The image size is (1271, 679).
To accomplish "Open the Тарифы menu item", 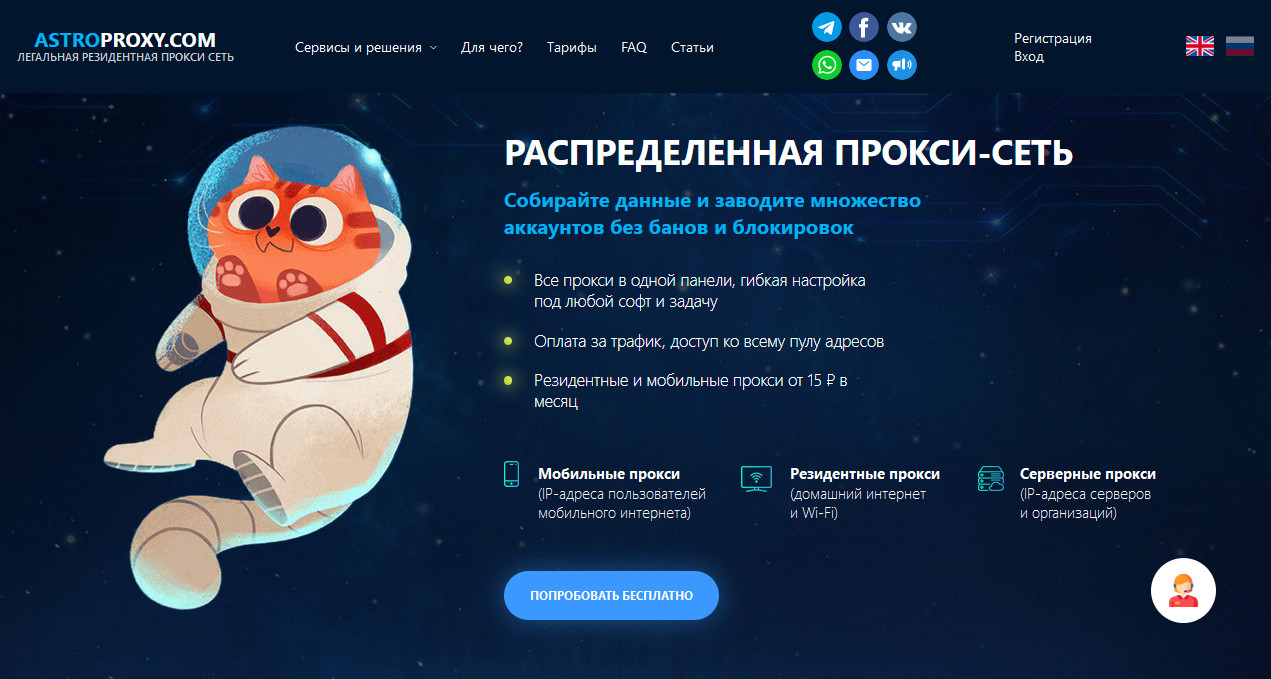I will point(572,47).
